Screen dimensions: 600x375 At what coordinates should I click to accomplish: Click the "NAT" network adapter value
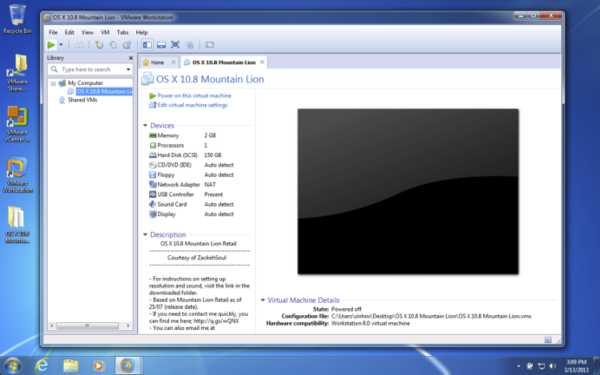tap(210, 185)
